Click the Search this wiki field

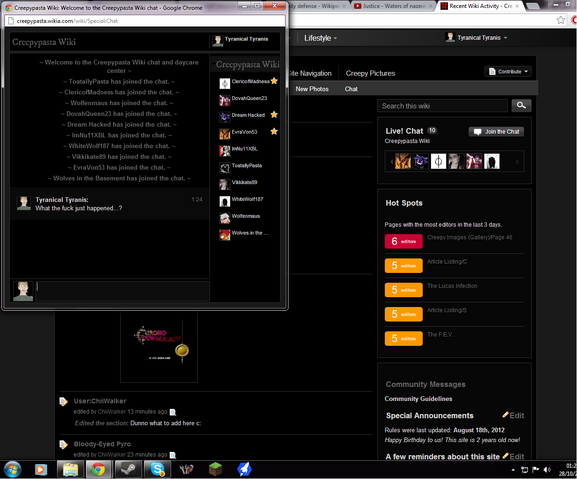pyautogui.click(x=442, y=106)
